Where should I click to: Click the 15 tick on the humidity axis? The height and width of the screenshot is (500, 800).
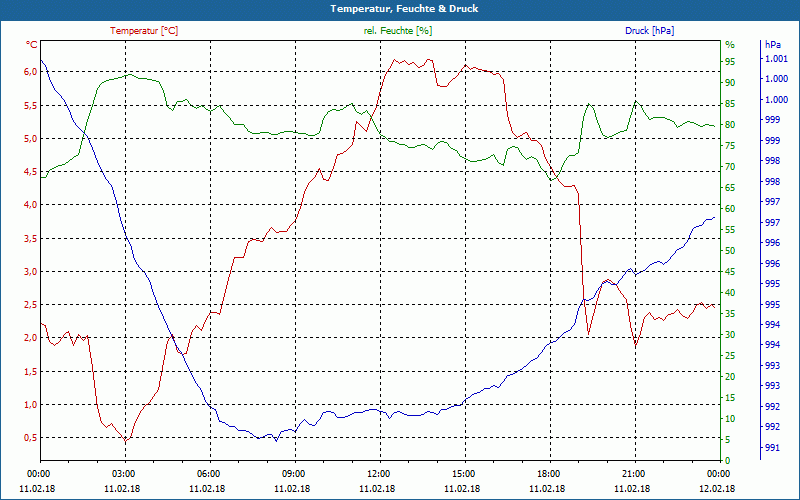(730, 397)
